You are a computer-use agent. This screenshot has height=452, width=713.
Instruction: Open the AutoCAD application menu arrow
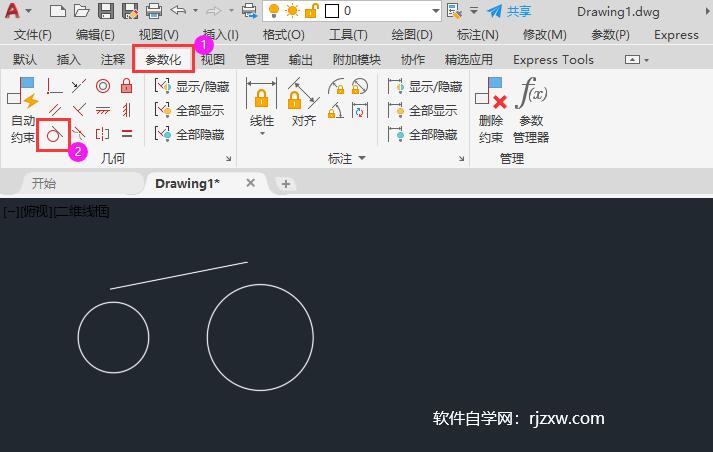(29, 10)
